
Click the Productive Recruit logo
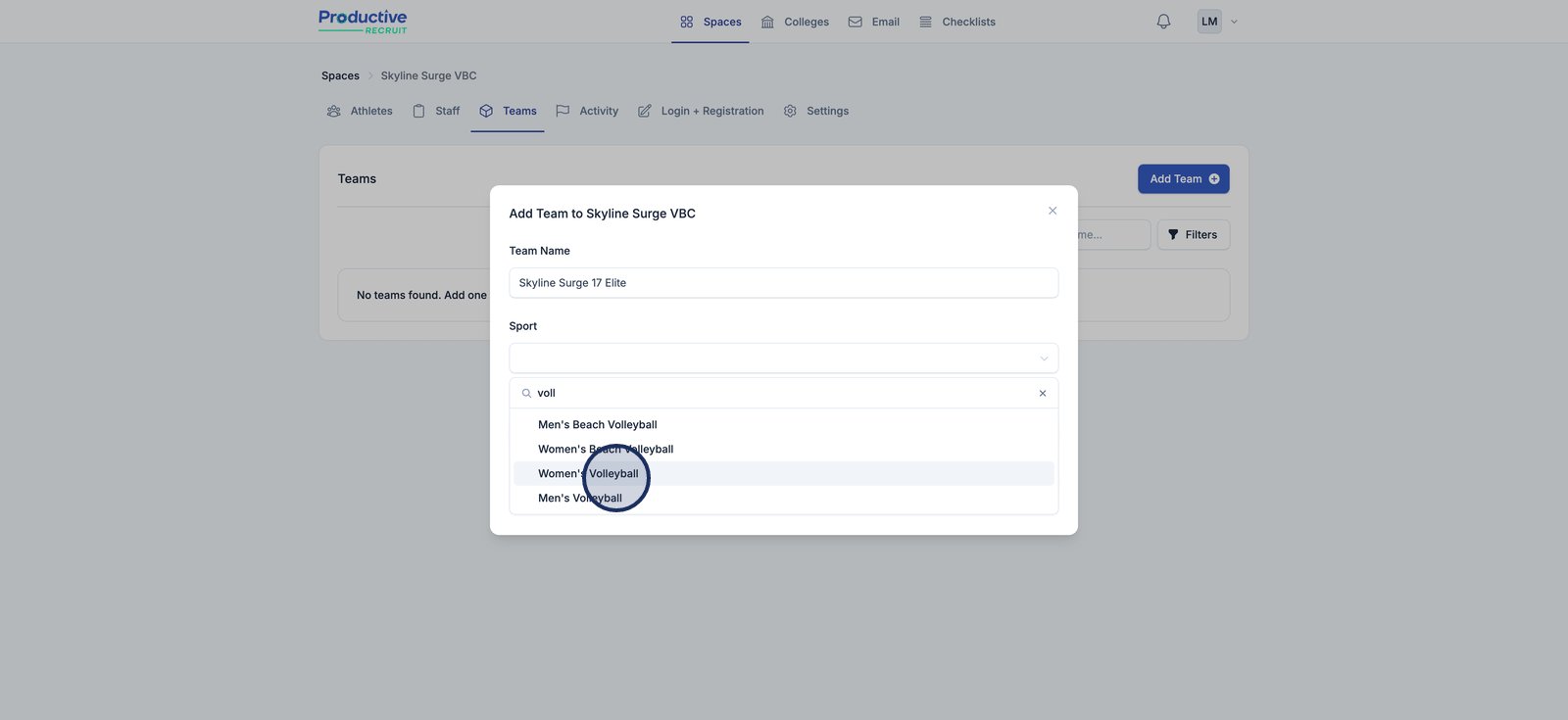point(363,22)
